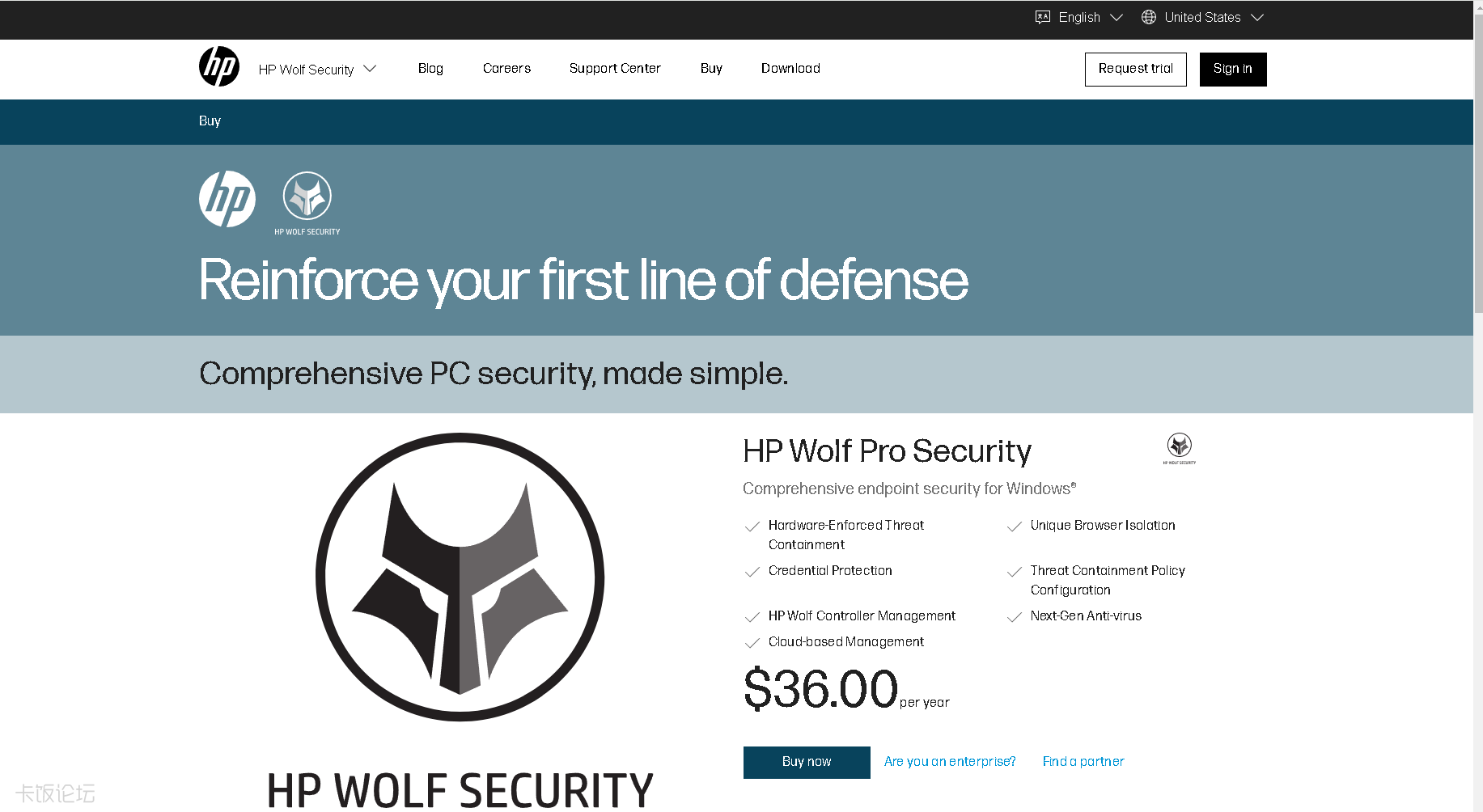
Task: Follow the 'Are you an enterprise?' link
Action: (950, 762)
